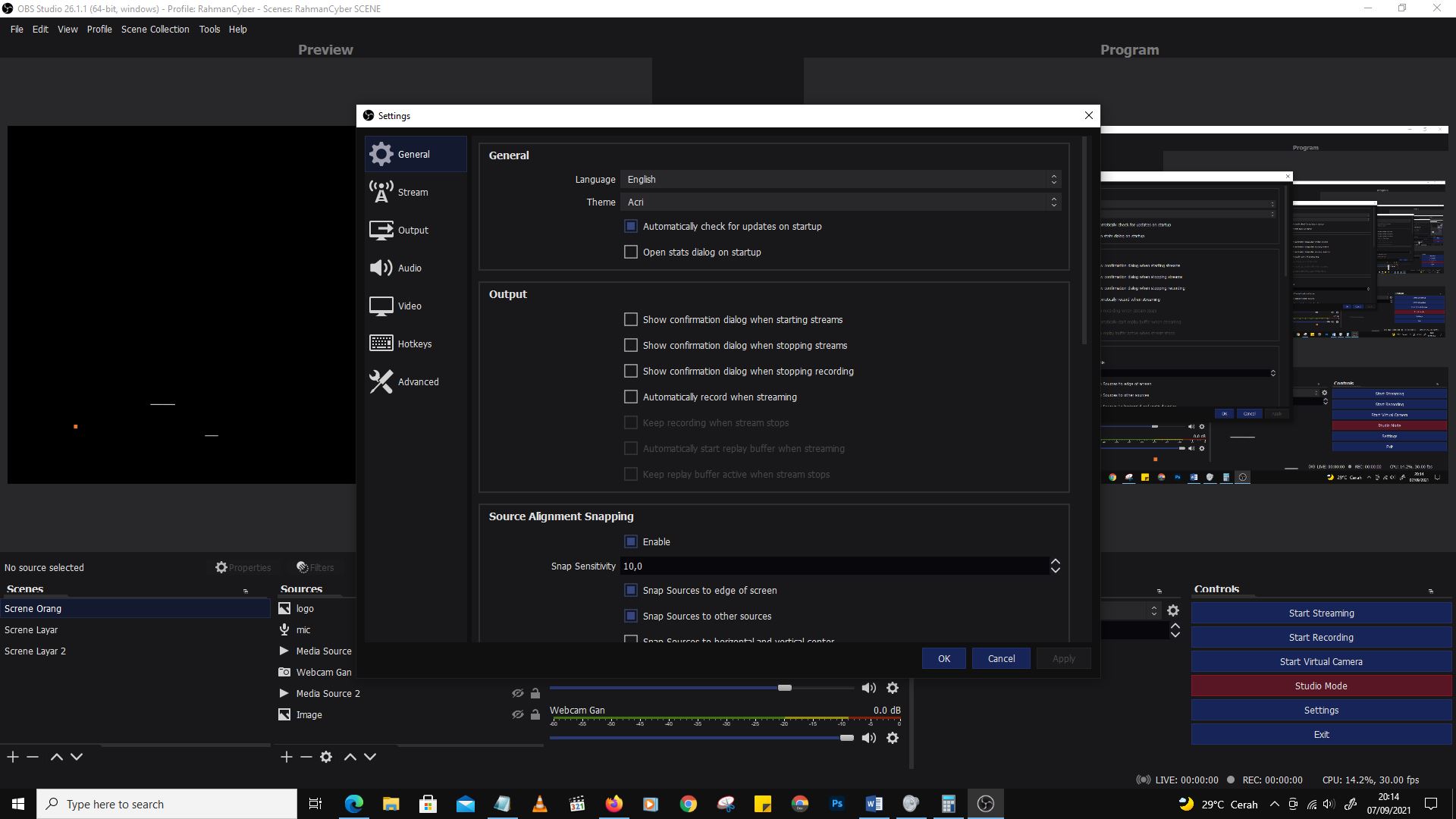Click the Advanced settings icon in sidebar
1456x819 pixels.
(x=380, y=381)
